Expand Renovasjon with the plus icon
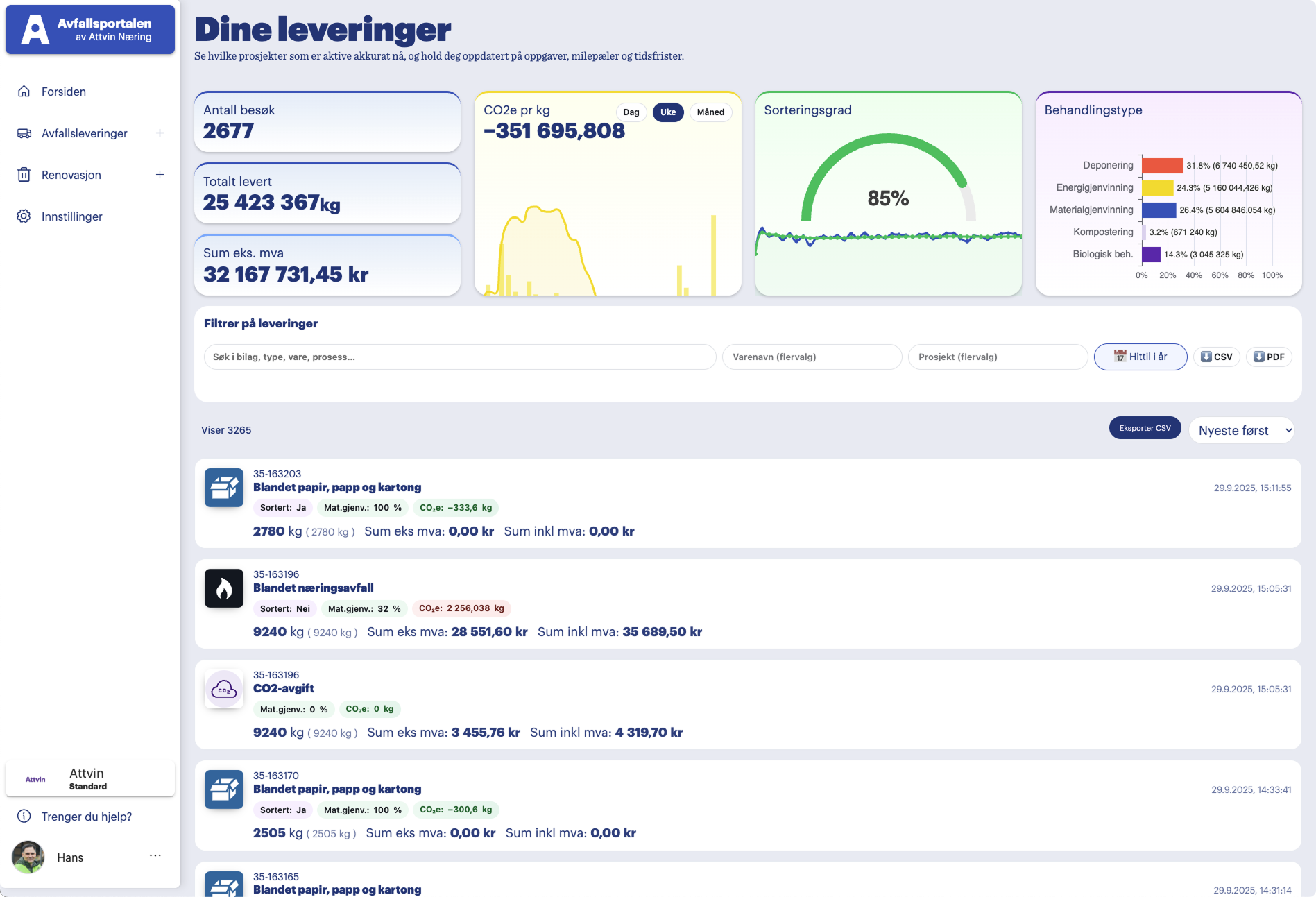The height and width of the screenshot is (897, 1316). [x=160, y=175]
